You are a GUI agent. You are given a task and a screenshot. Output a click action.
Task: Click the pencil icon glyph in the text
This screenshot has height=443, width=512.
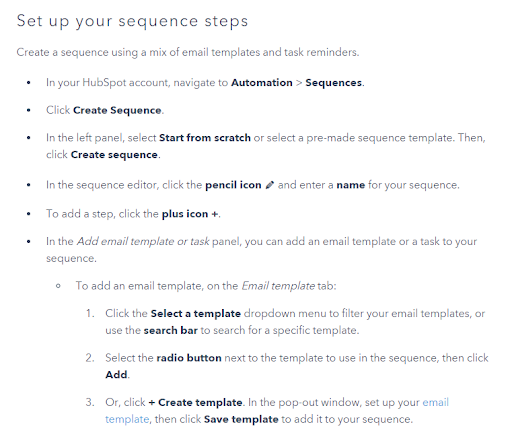click(x=270, y=185)
